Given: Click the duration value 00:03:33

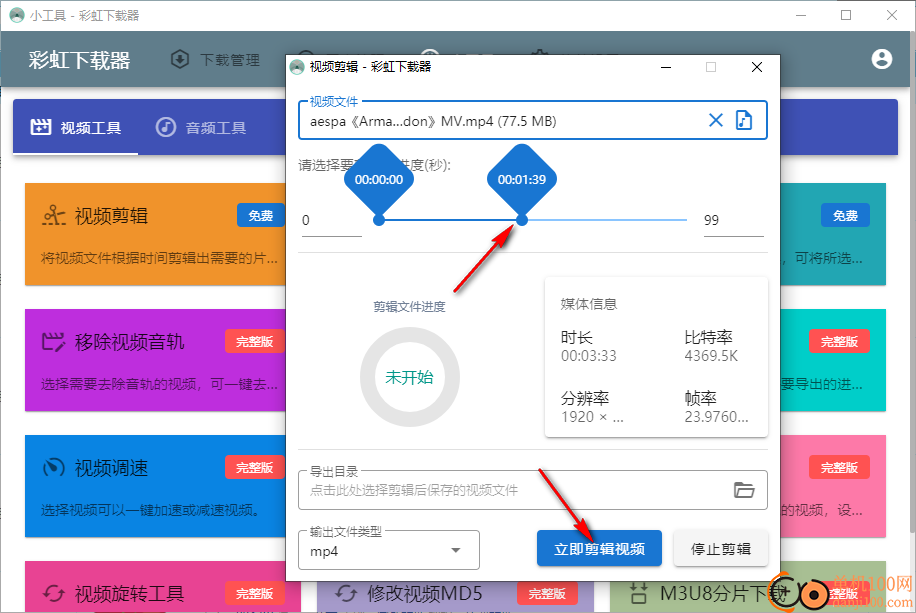Looking at the screenshot, I should tap(588, 356).
